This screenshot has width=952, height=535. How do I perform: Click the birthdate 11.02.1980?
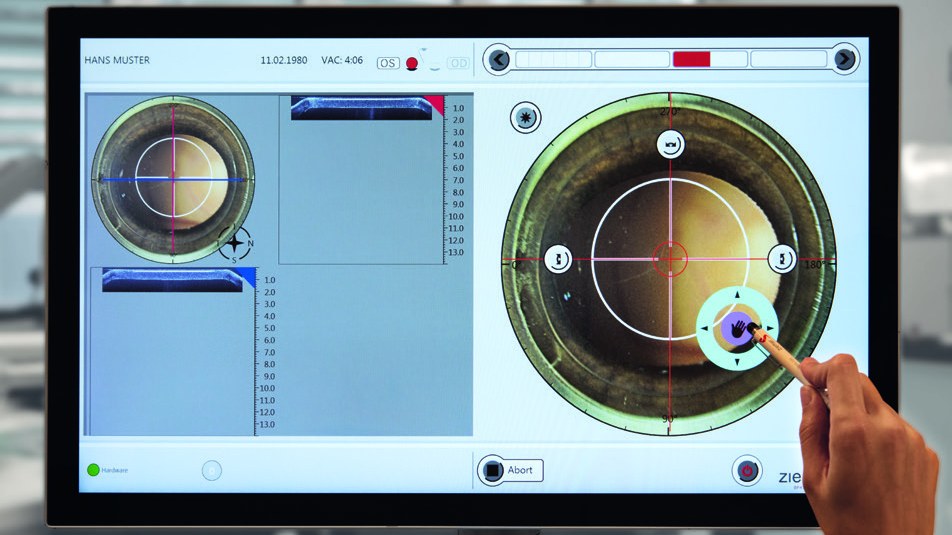[284, 60]
